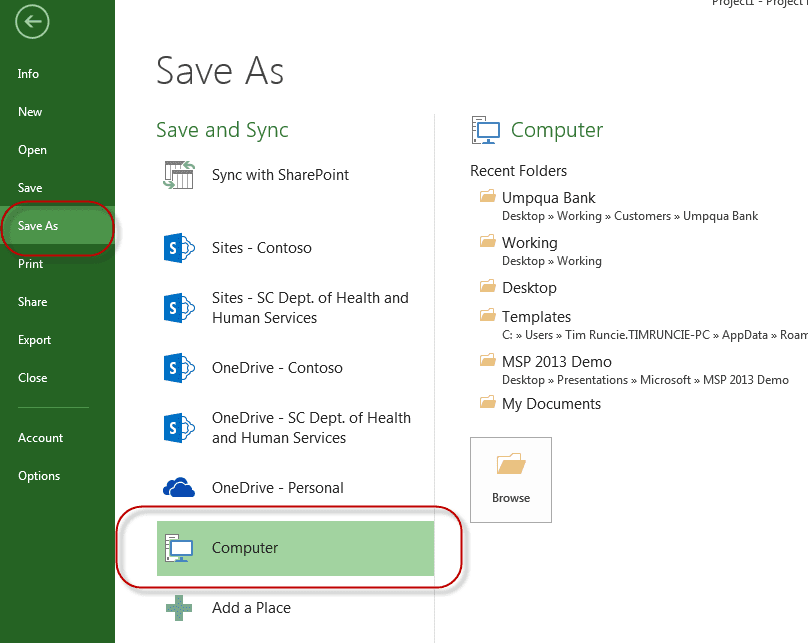Click path Desktop » Presentations » Microsoft » MSP 2013 Demo
808x643 pixels.
(x=645, y=380)
